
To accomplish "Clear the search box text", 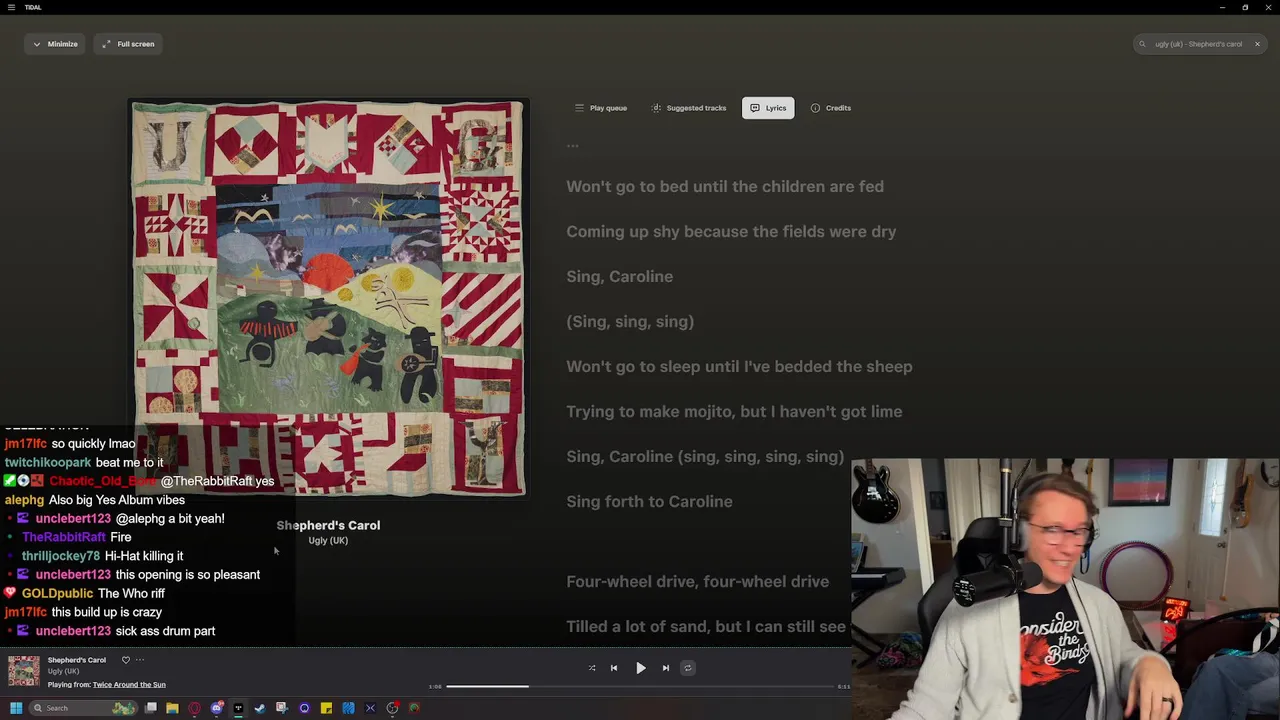I will point(1257,44).
